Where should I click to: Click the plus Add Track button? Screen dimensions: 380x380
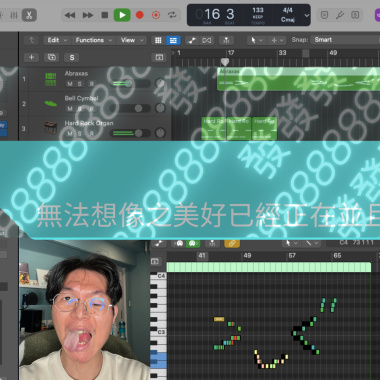click(x=31, y=57)
